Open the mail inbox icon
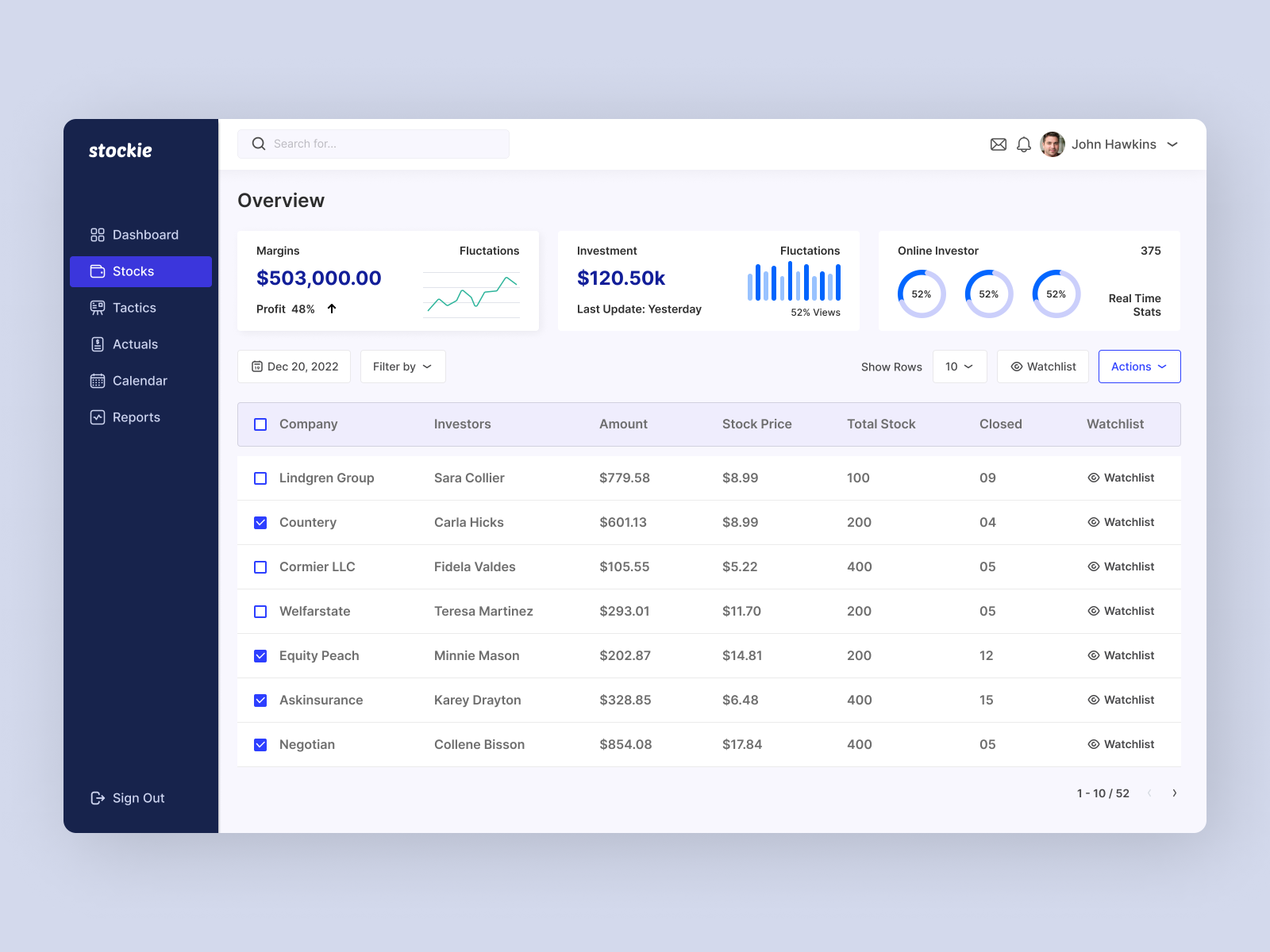 [998, 144]
